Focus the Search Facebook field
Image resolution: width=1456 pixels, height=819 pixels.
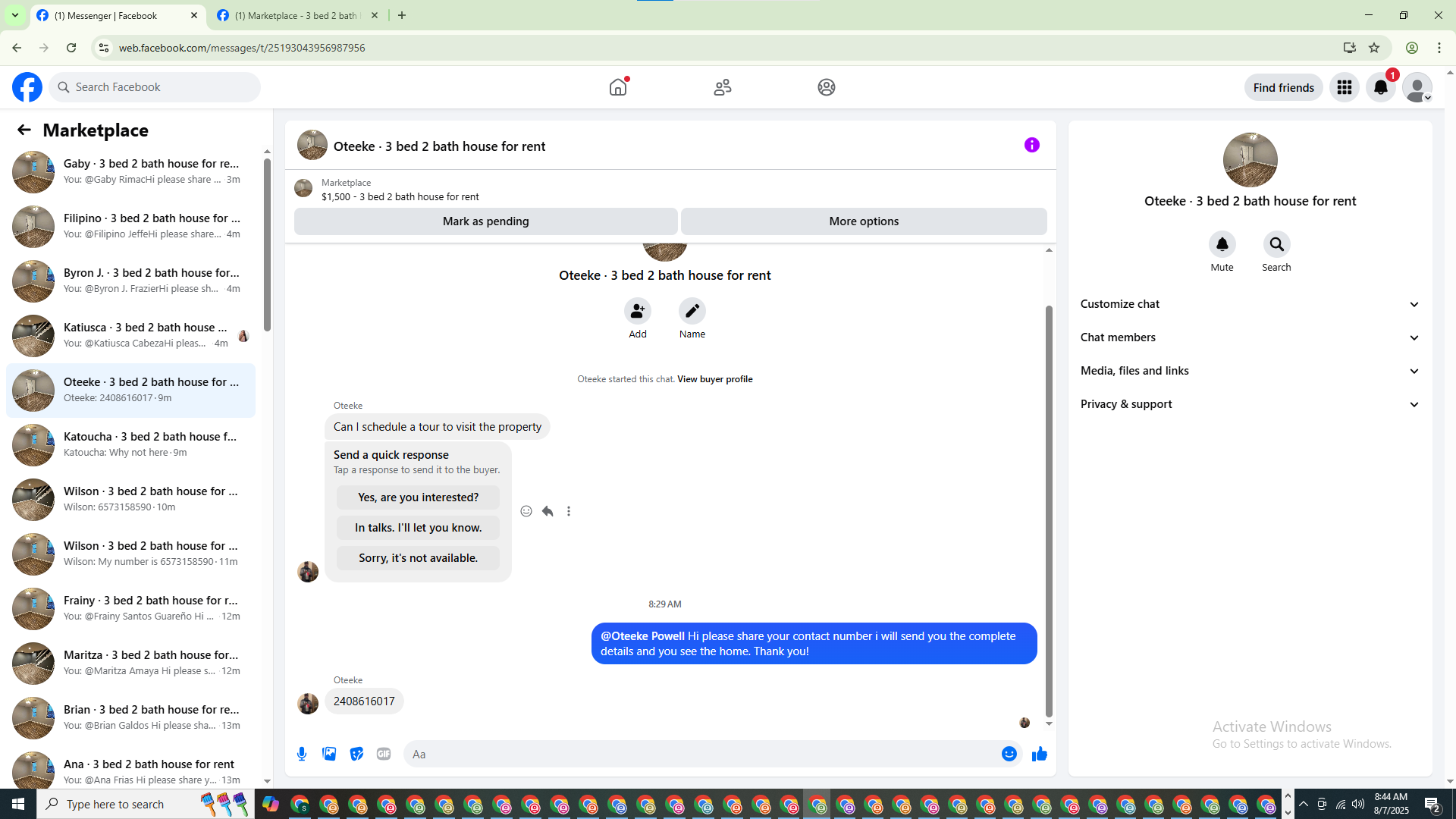(155, 87)
